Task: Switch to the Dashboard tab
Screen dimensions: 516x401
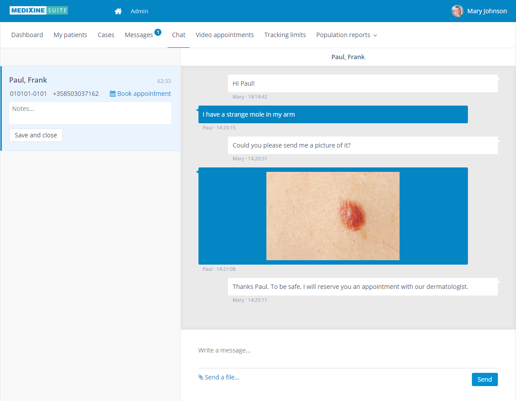Action: (27, 35)
